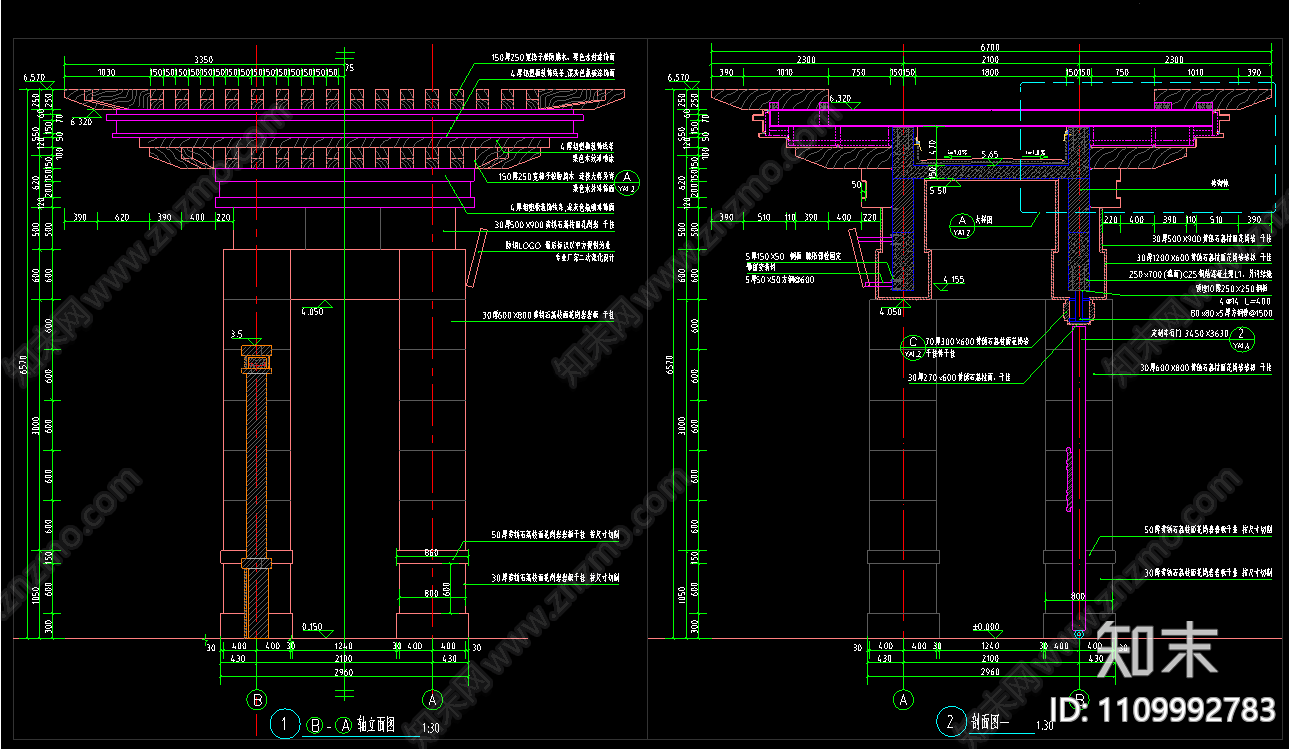This screenshot has height=749, width=1289.
Task: Select drawing number bubble 2 by 剖面图一
Action: 949,721
